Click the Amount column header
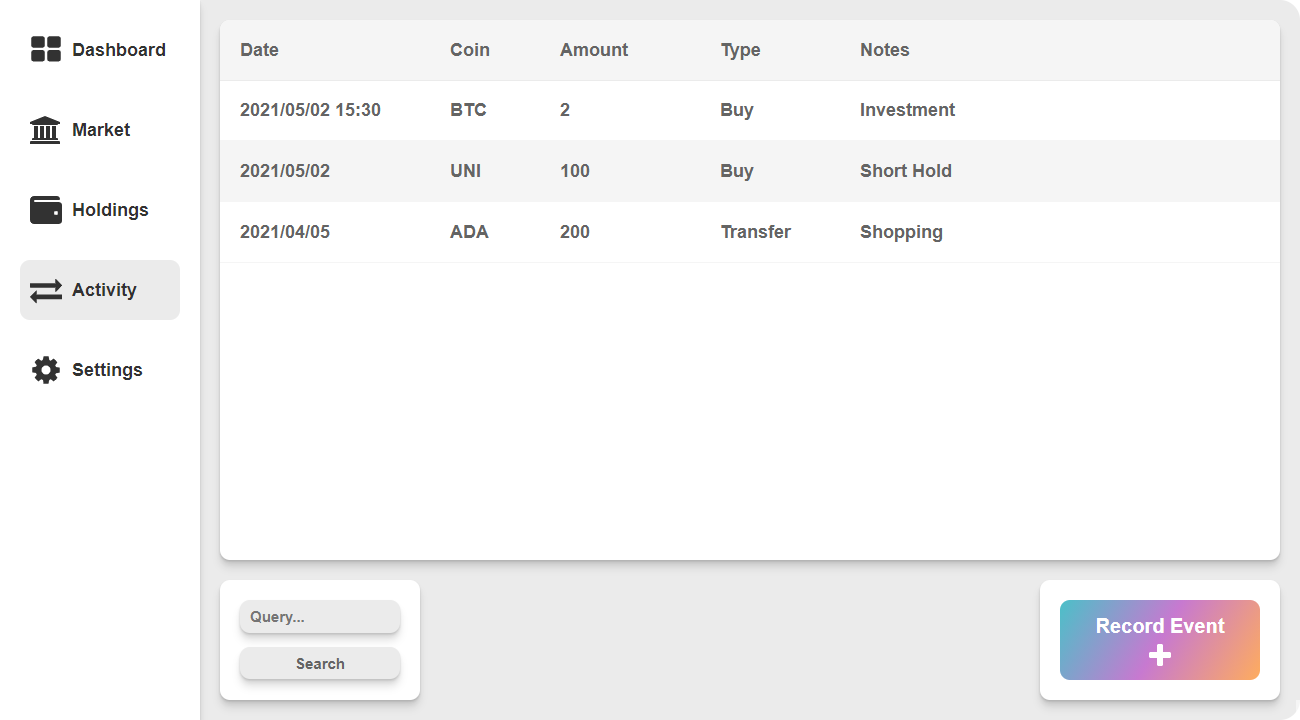This screenshot has width=1300, height=720. click(594, 50)
